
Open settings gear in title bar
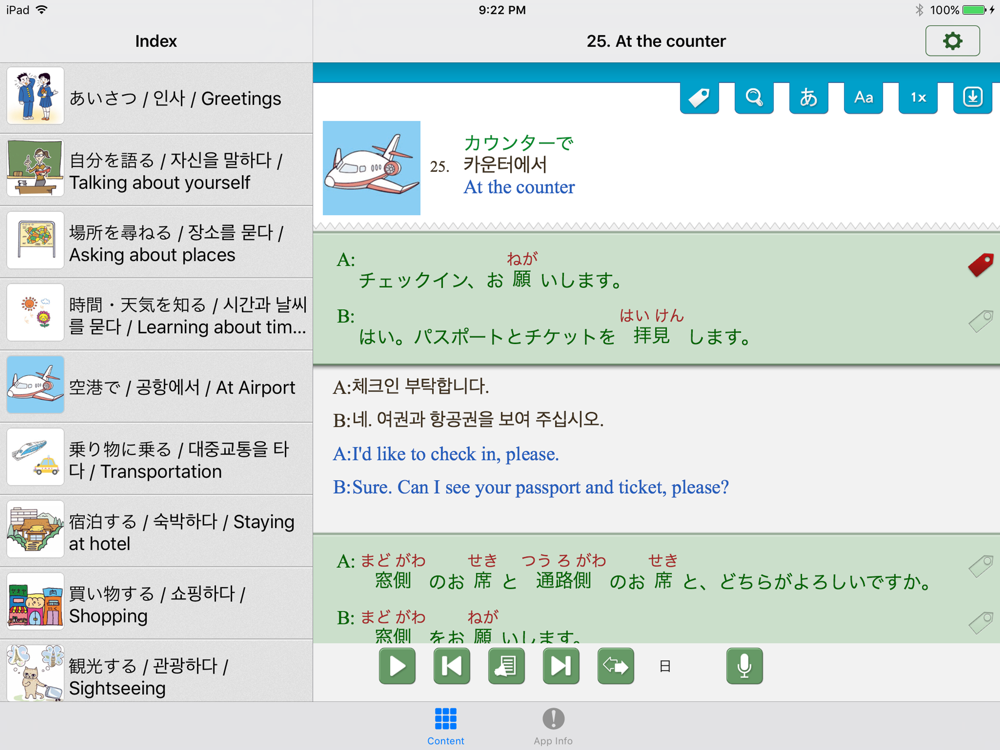pos(952,41)
